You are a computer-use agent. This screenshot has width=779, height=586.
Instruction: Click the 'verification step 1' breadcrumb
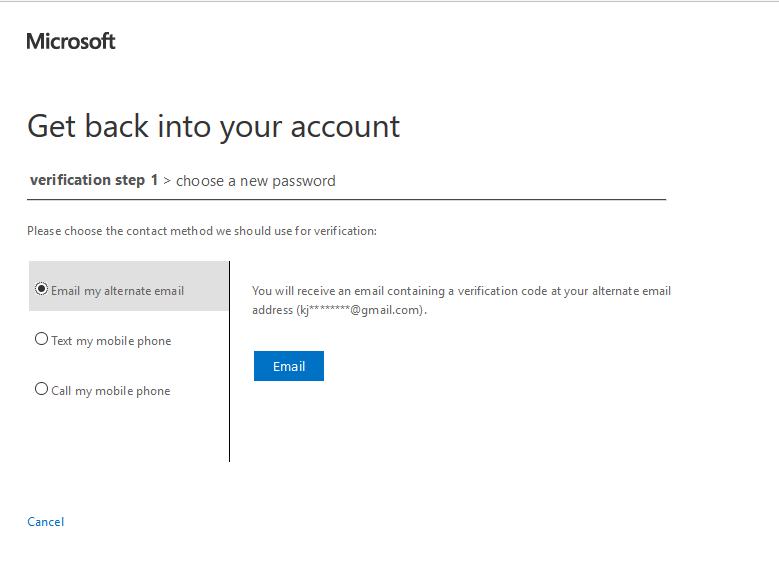pyautogui.click(x=94, y=181)
